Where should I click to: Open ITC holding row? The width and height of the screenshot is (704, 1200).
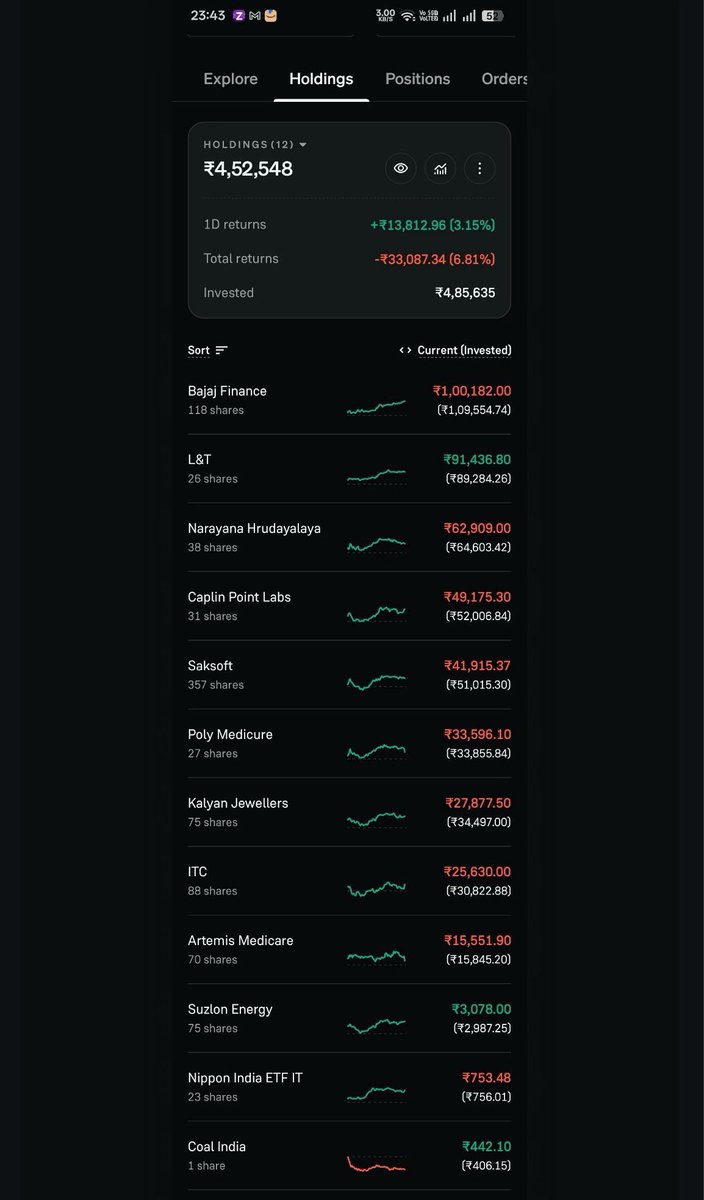[349, 881]
